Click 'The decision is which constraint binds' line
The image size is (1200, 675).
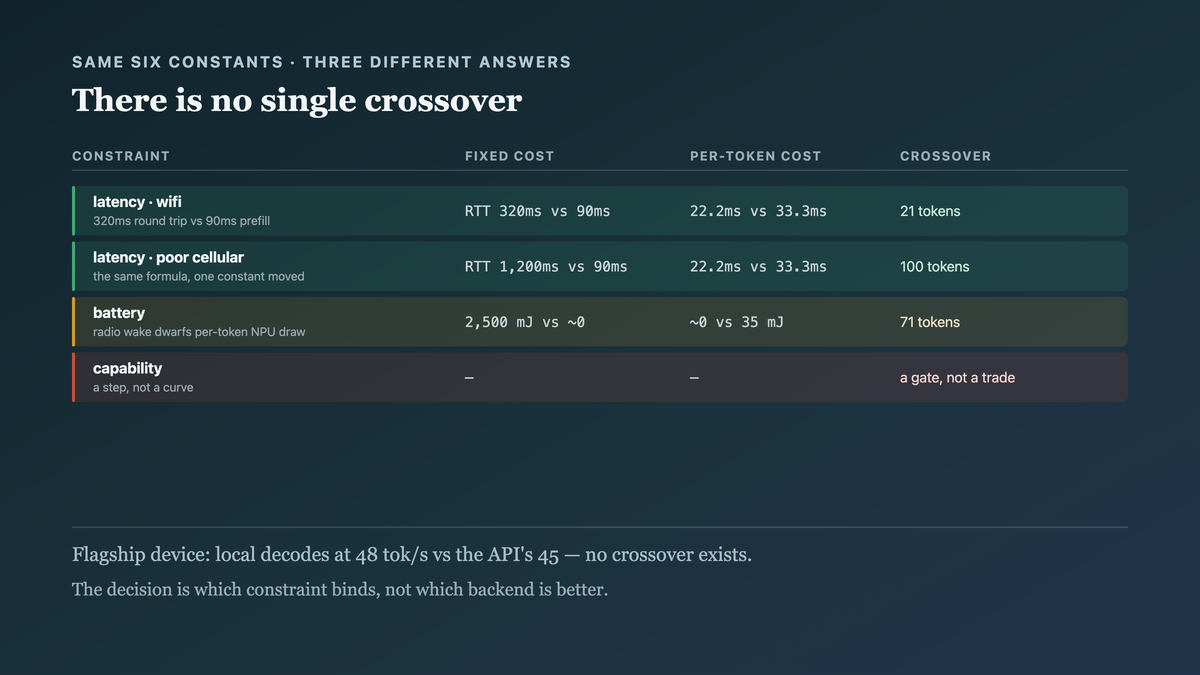340,590
